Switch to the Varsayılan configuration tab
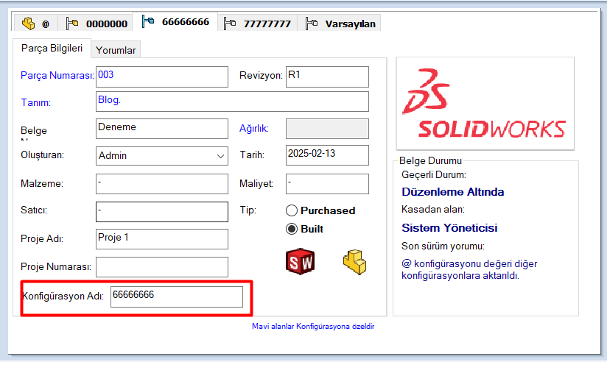The width and height of the screenshot is (610, 365). [340, 23]
